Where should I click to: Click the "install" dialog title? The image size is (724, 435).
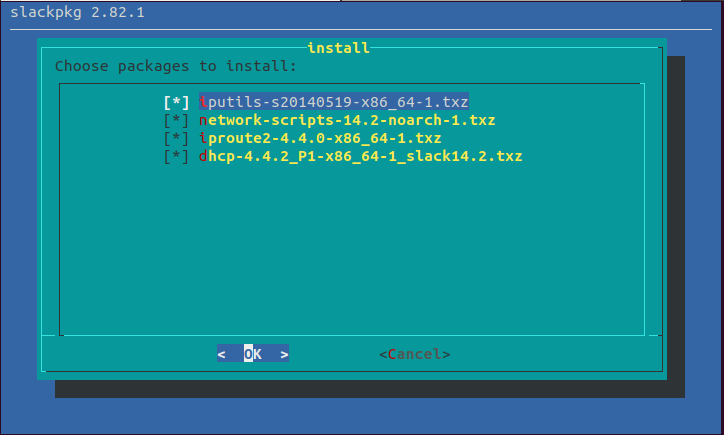(338, 47)
